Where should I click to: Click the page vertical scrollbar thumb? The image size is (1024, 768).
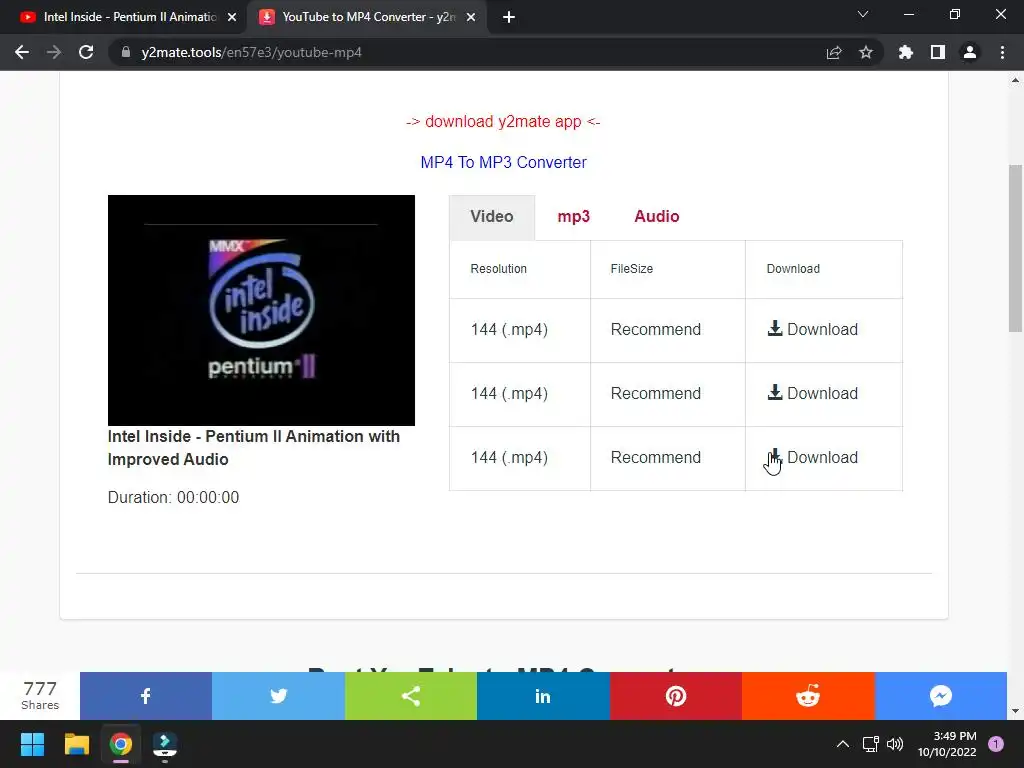pos(1015,248)
